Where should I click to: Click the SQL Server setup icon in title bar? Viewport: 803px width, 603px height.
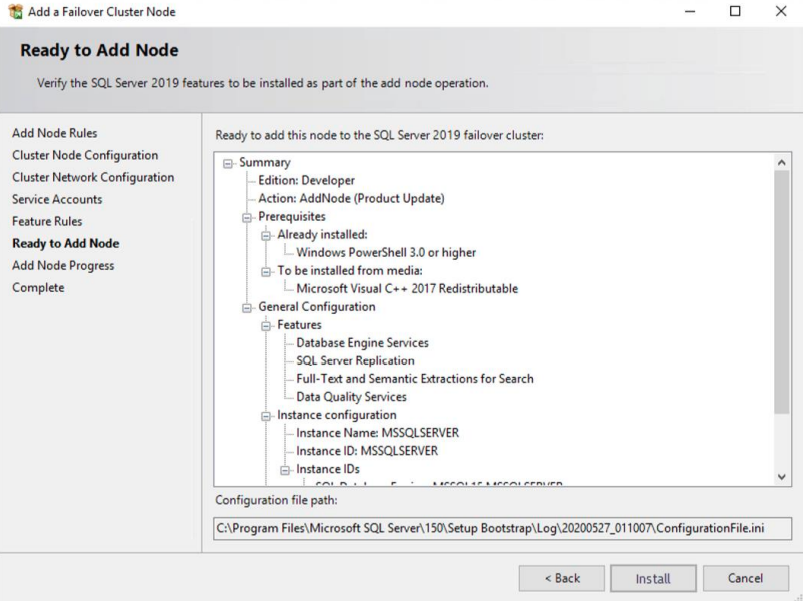point(15,11)
